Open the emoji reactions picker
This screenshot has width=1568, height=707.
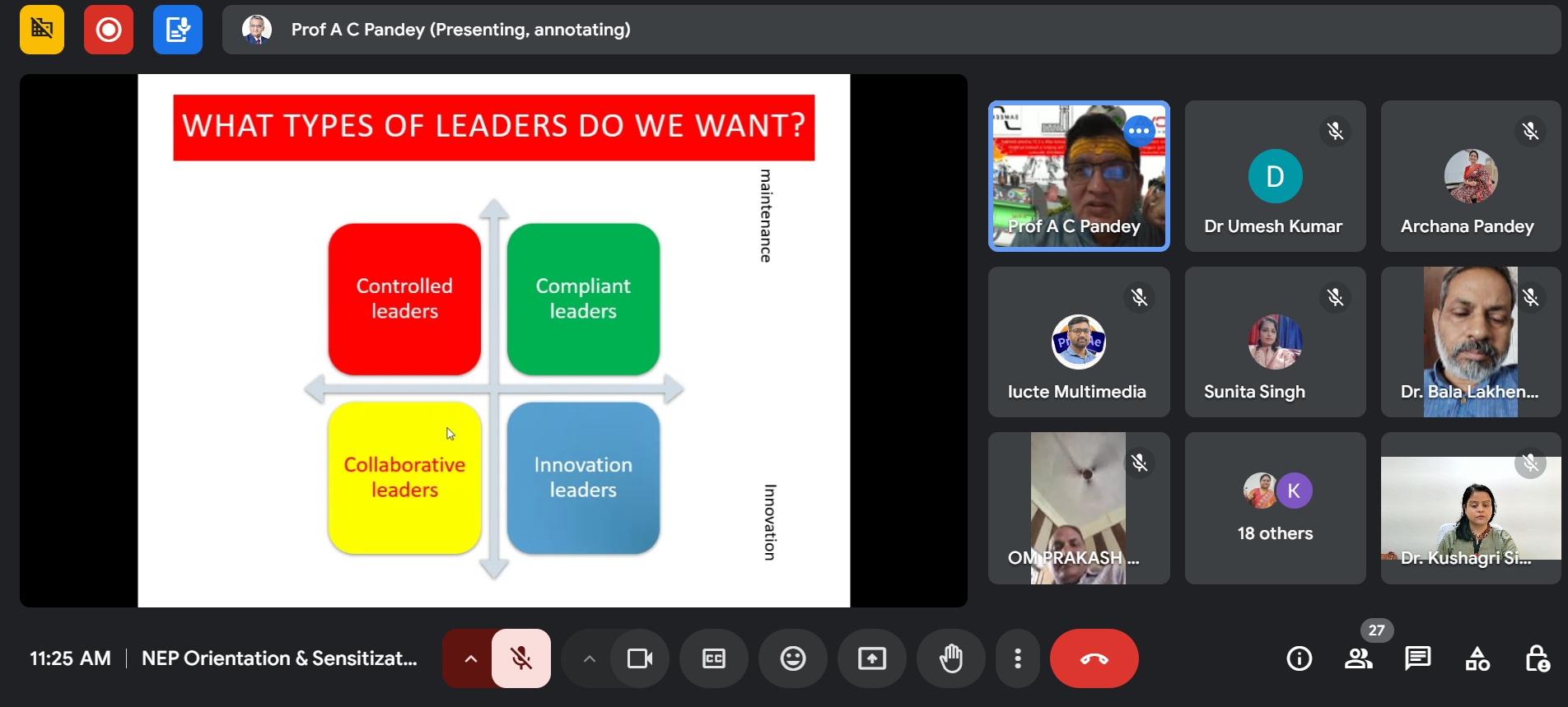click(792, 658)
